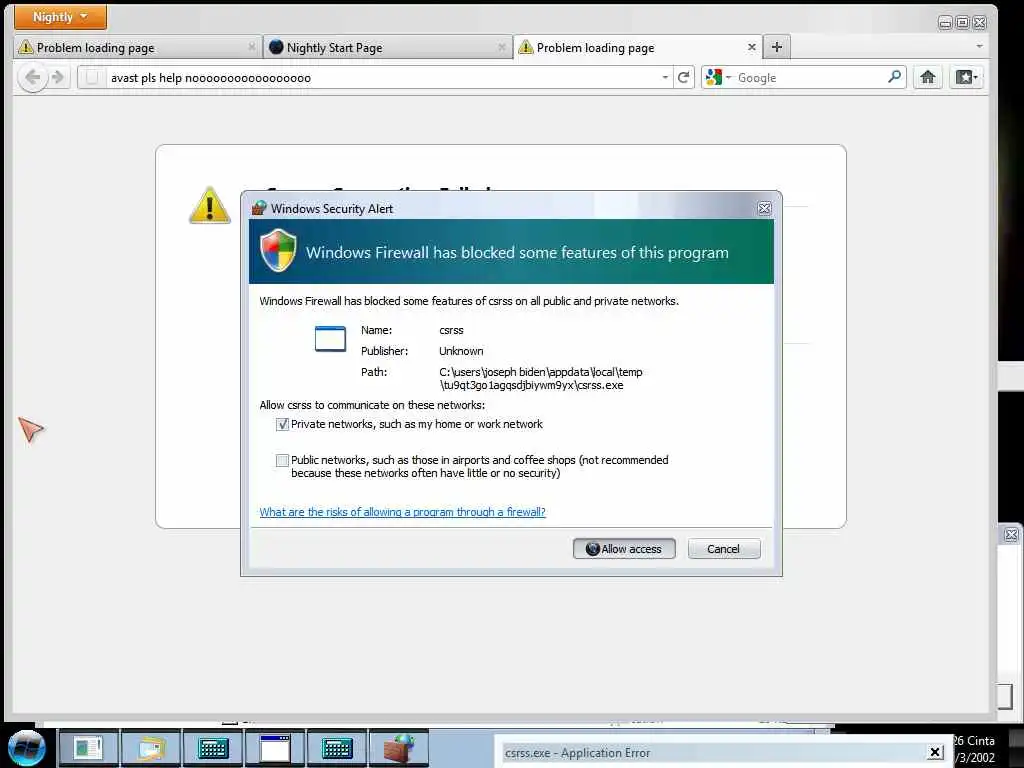The width and height of the screenshot is (1024, 768).
Task: Minimize the Nightly browser window
Action: [944, 23]
